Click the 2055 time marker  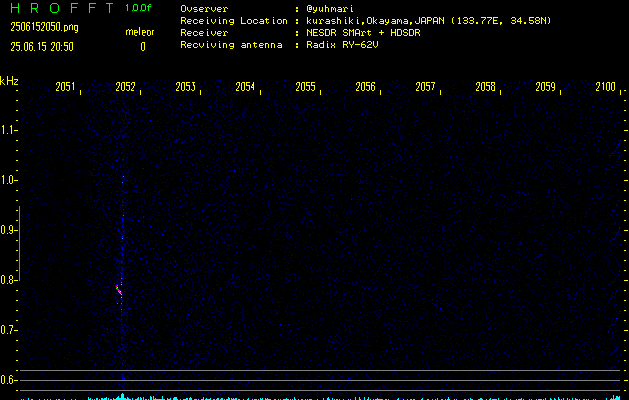point(305,87)
